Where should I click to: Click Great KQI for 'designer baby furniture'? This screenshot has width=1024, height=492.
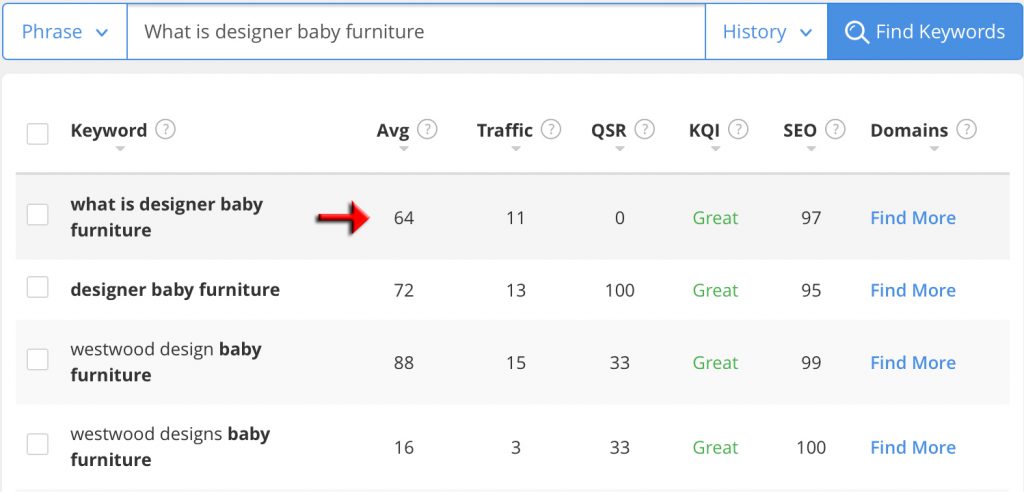click(716, 290)
